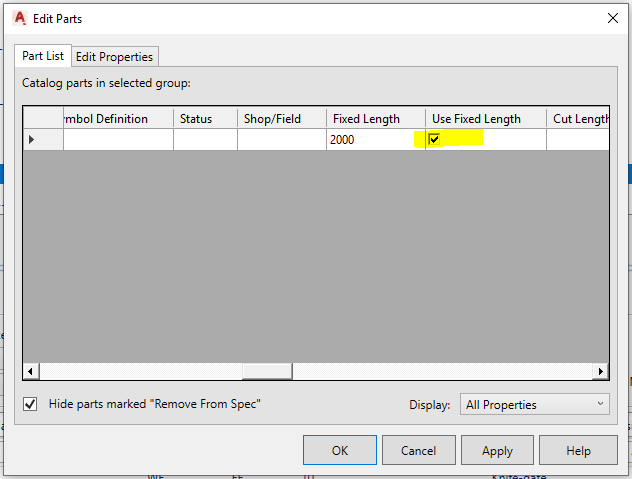Click the Cut Length cell in first row
Viewport: 632px width, 479px height.
(x=578, y=140)
